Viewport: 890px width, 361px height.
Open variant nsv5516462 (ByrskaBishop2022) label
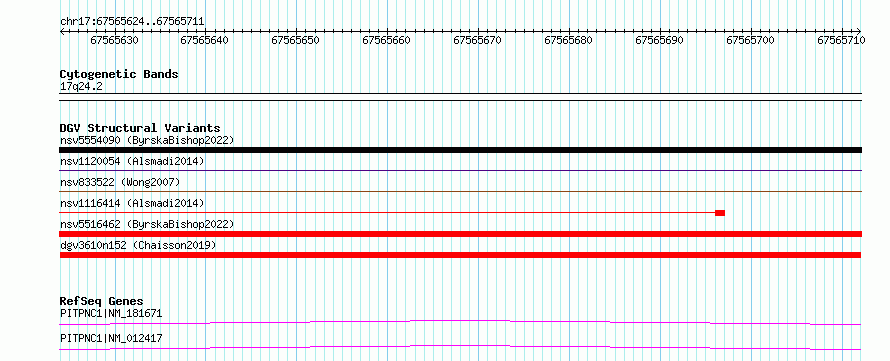coord(147,224)
